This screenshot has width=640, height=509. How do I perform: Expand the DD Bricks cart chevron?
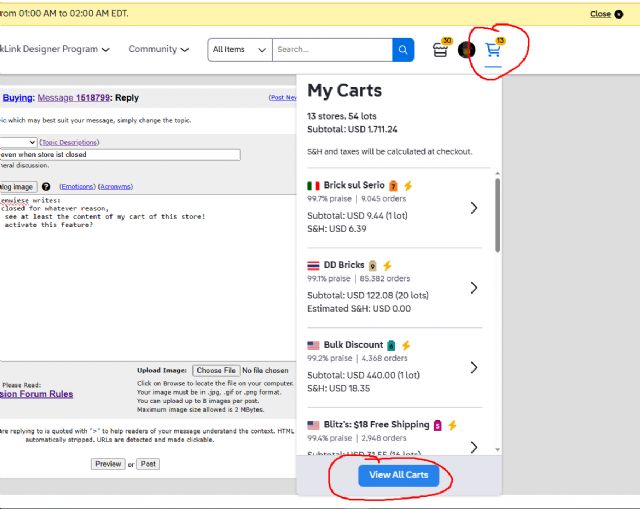(x=474, y=288)
